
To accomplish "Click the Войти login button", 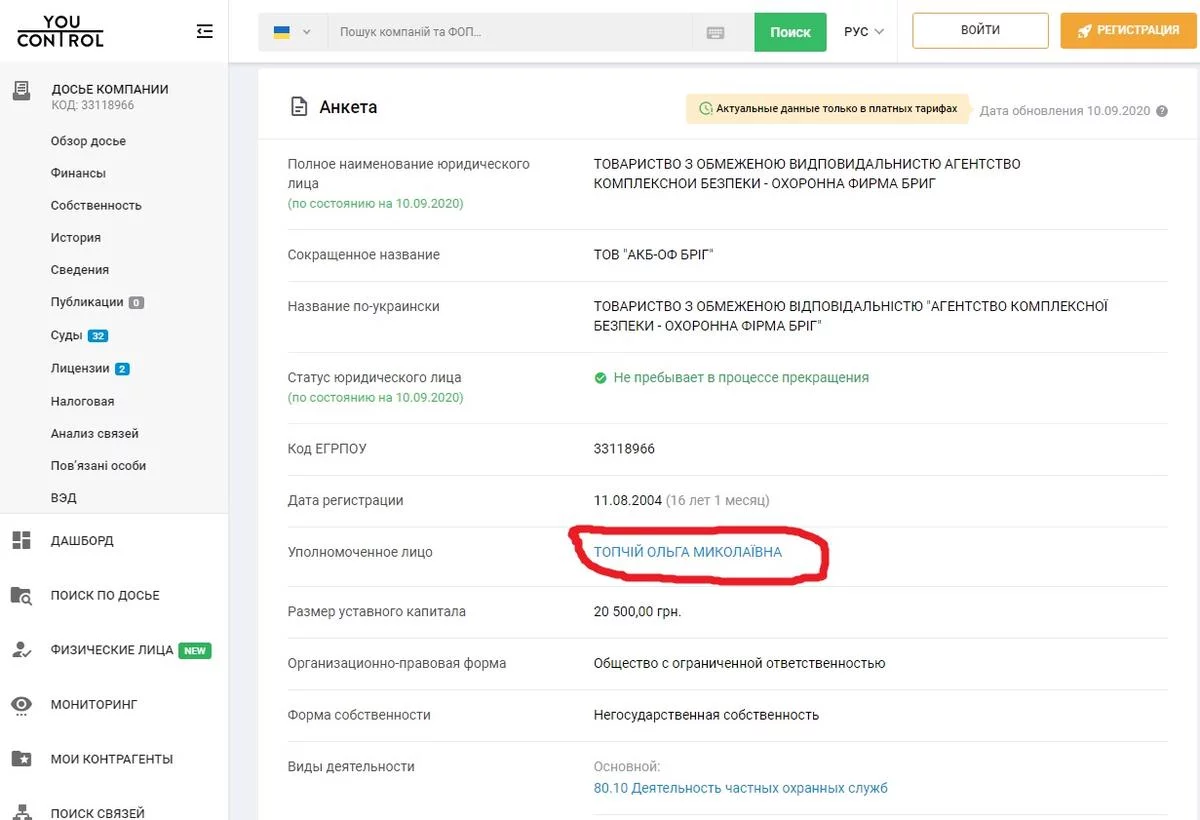I will pyautogui.click(x=980, y=30).
